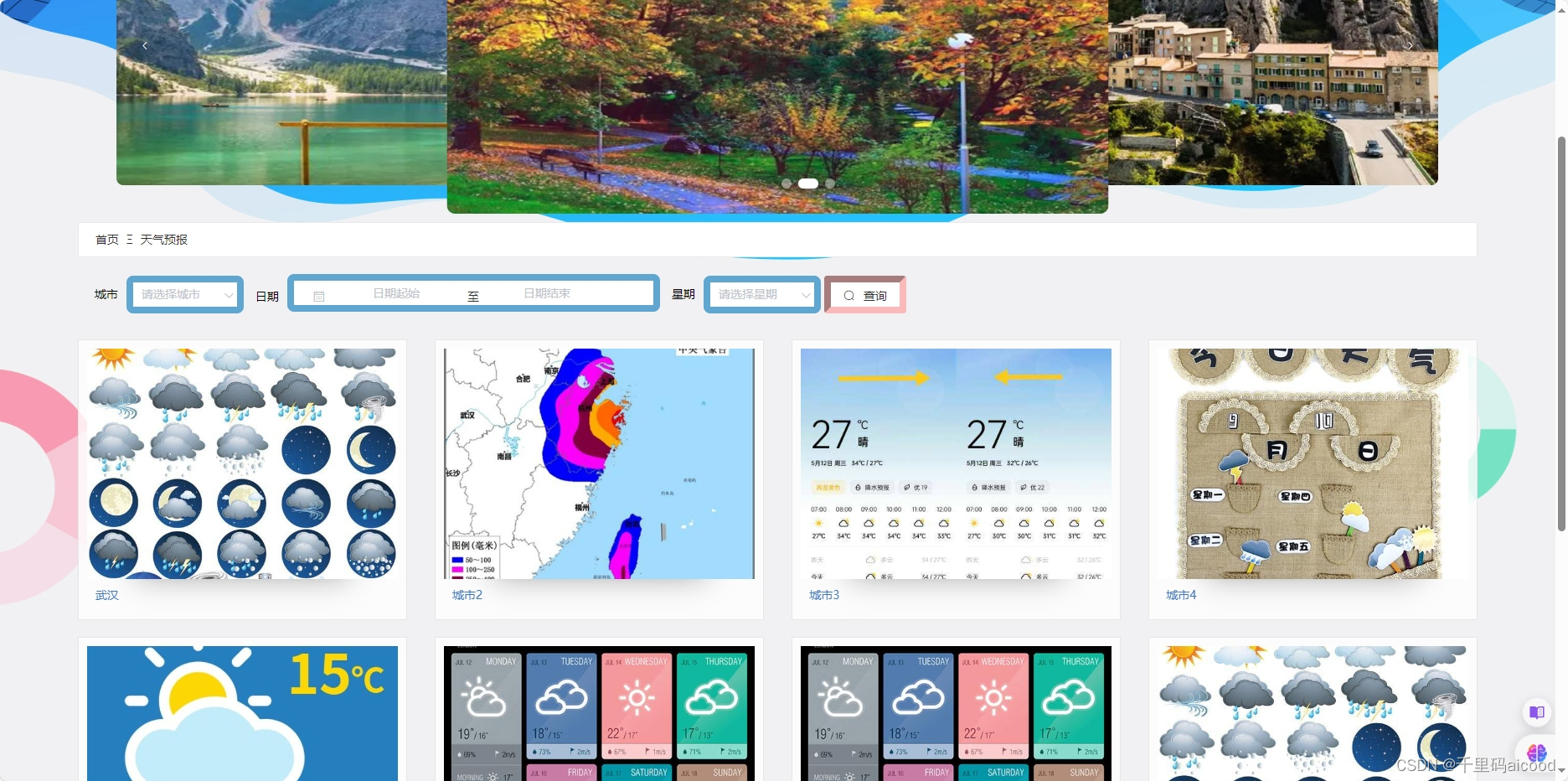Open the 城市3 link
The height and width of the screenshot is (781, 1568).
coord(824,595)
